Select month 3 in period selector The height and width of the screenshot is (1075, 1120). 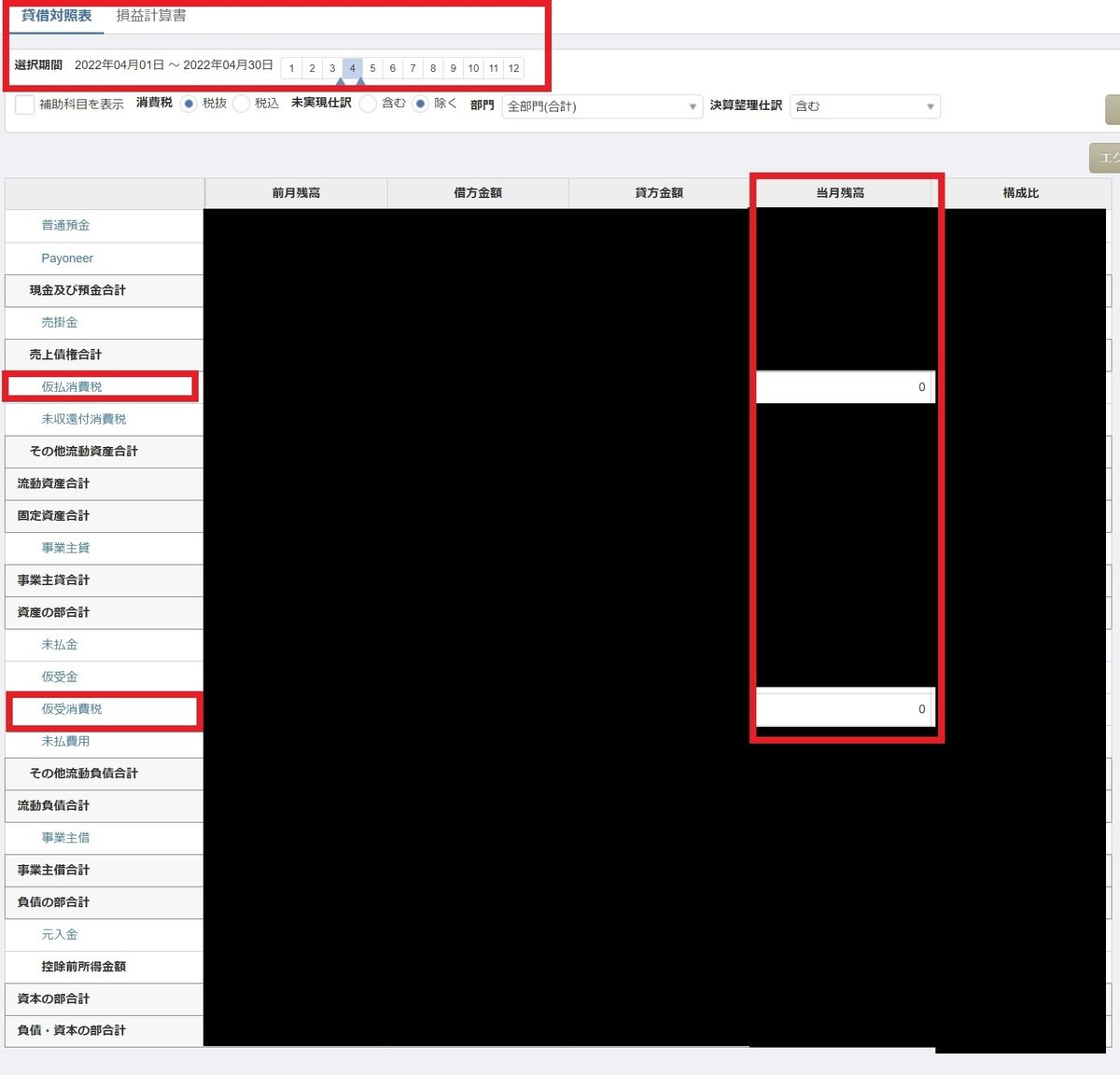pyautogui.click(x=332, y=68)
